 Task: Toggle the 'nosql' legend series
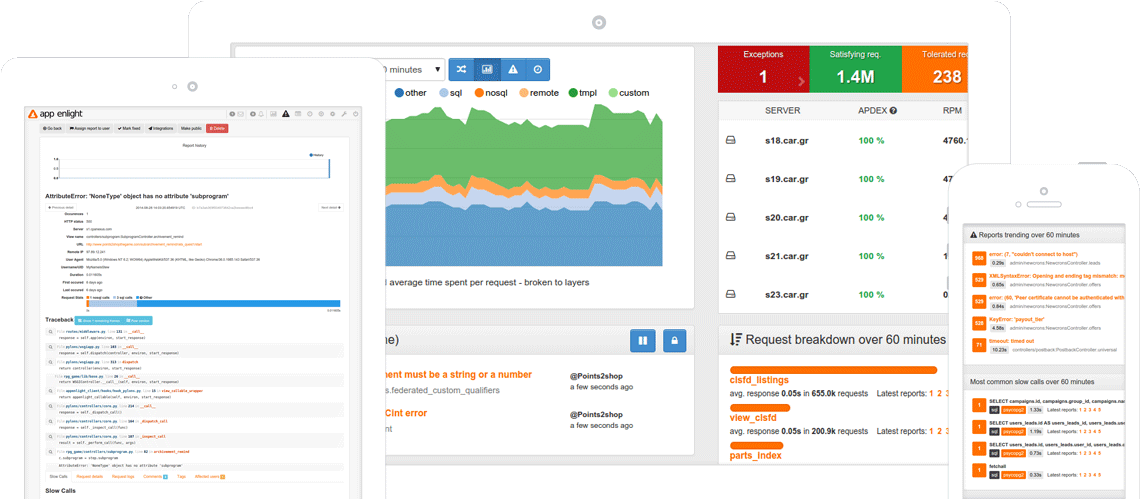point(492,93)
